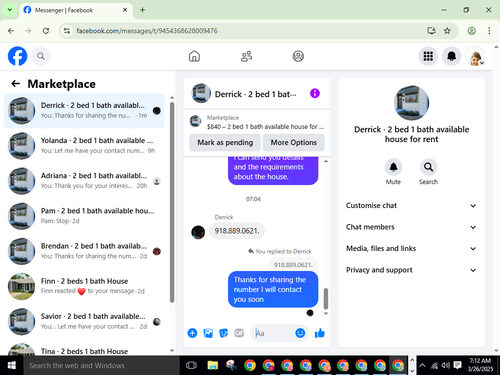Screen dimensions: 500x375
Task: Open the Facebook search icon
Action: coord(41,56)
